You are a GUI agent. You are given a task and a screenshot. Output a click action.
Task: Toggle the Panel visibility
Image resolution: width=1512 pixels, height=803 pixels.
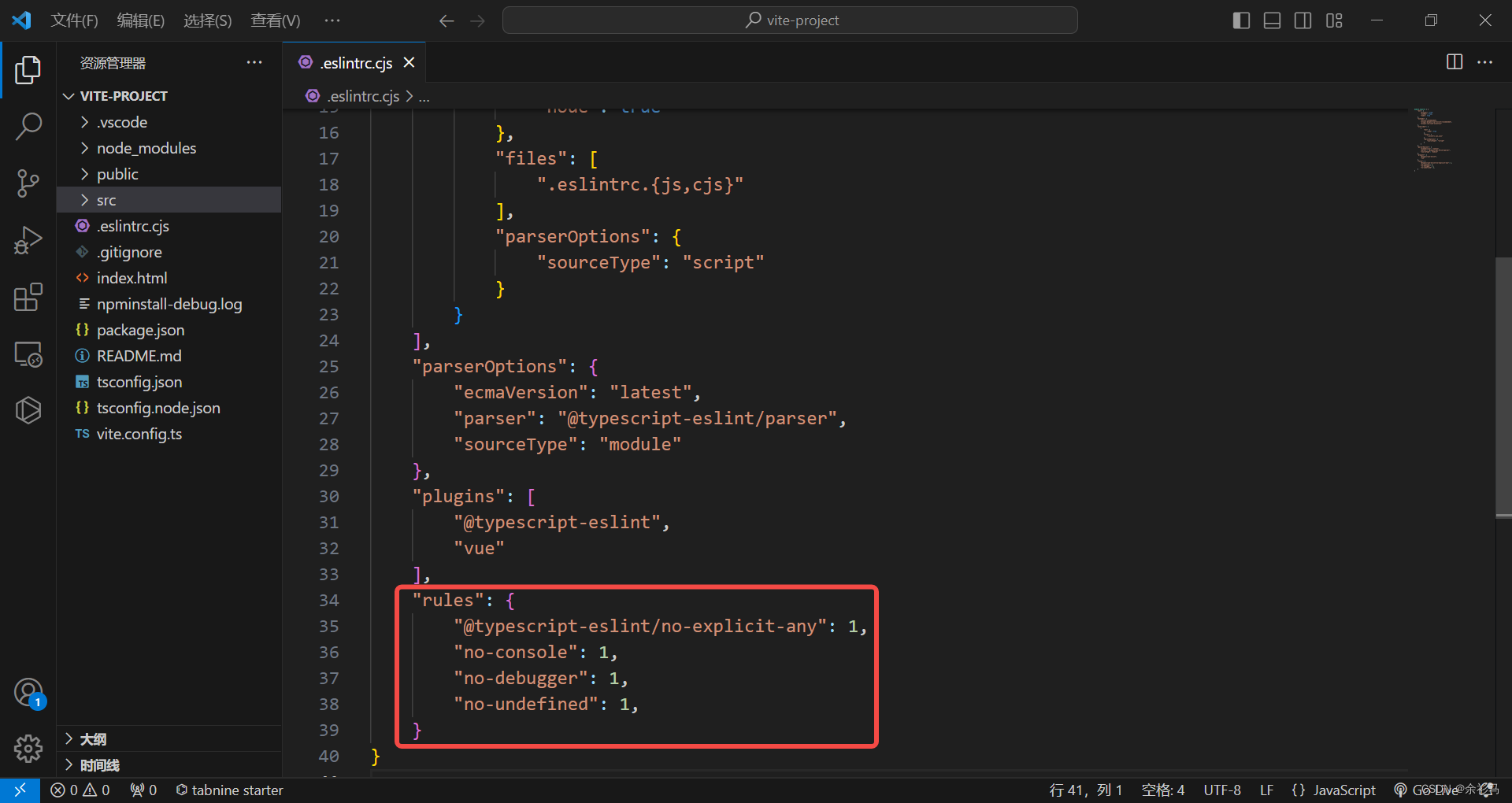(1272, 20)
